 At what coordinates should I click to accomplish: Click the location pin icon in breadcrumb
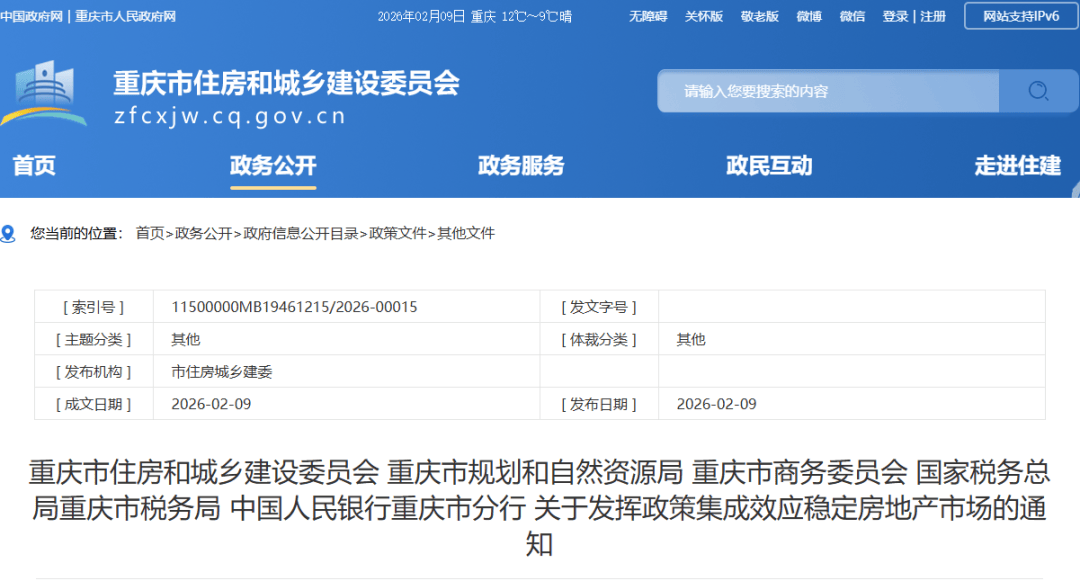coord(9,234)
